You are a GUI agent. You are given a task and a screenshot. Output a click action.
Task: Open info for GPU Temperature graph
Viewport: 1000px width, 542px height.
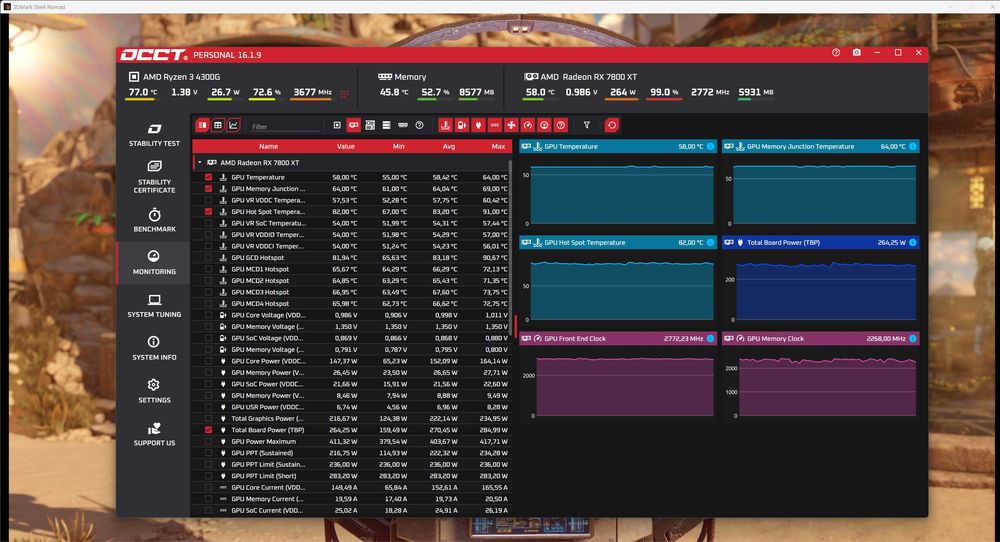pos(710,146)
